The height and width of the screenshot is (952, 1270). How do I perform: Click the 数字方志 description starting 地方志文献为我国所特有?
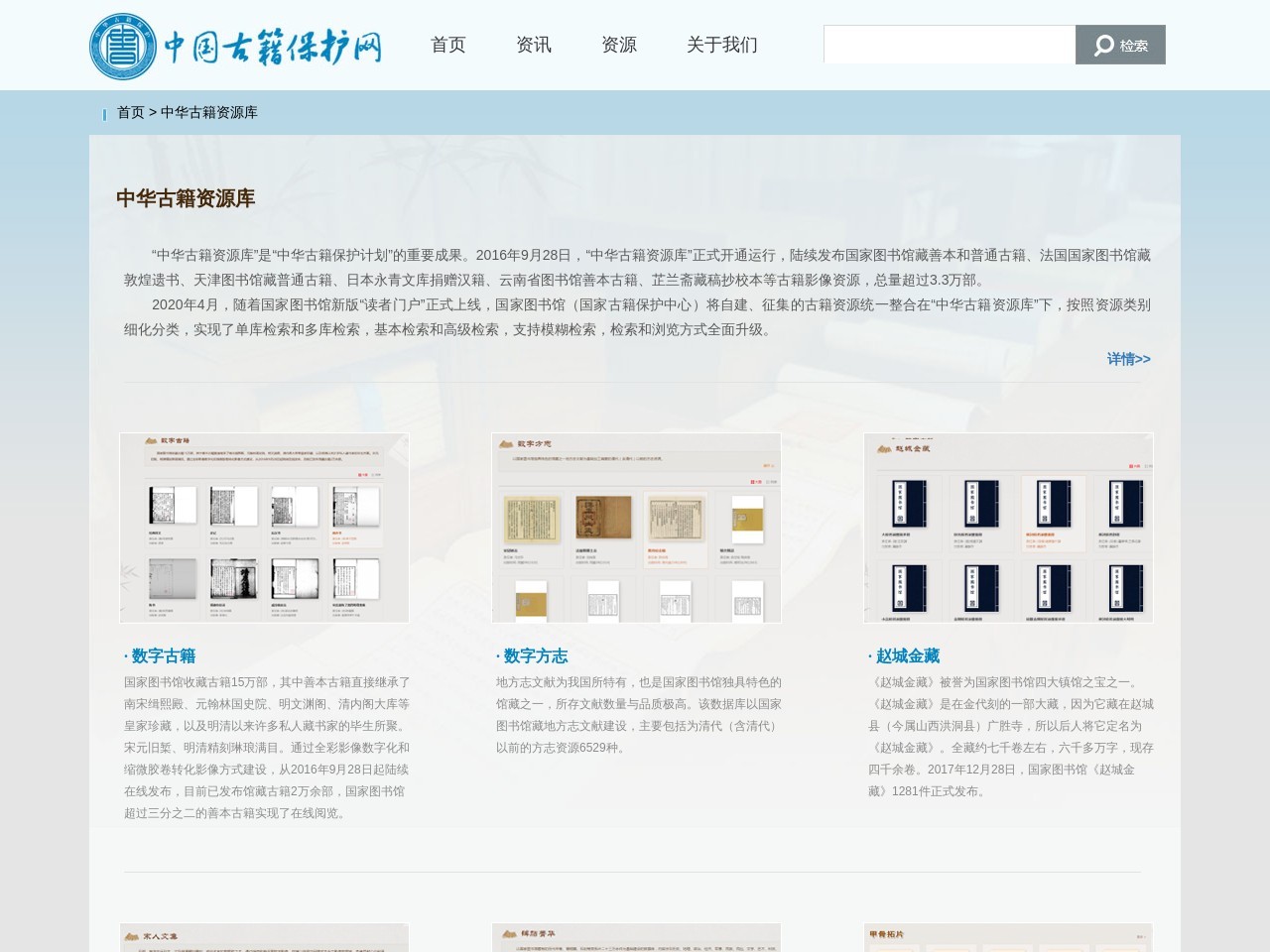(x=639, y=715)
